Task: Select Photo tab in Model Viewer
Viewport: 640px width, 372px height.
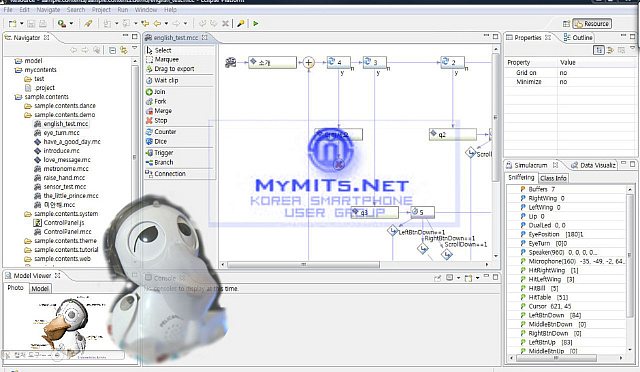Action: click(x=16, y=288)
